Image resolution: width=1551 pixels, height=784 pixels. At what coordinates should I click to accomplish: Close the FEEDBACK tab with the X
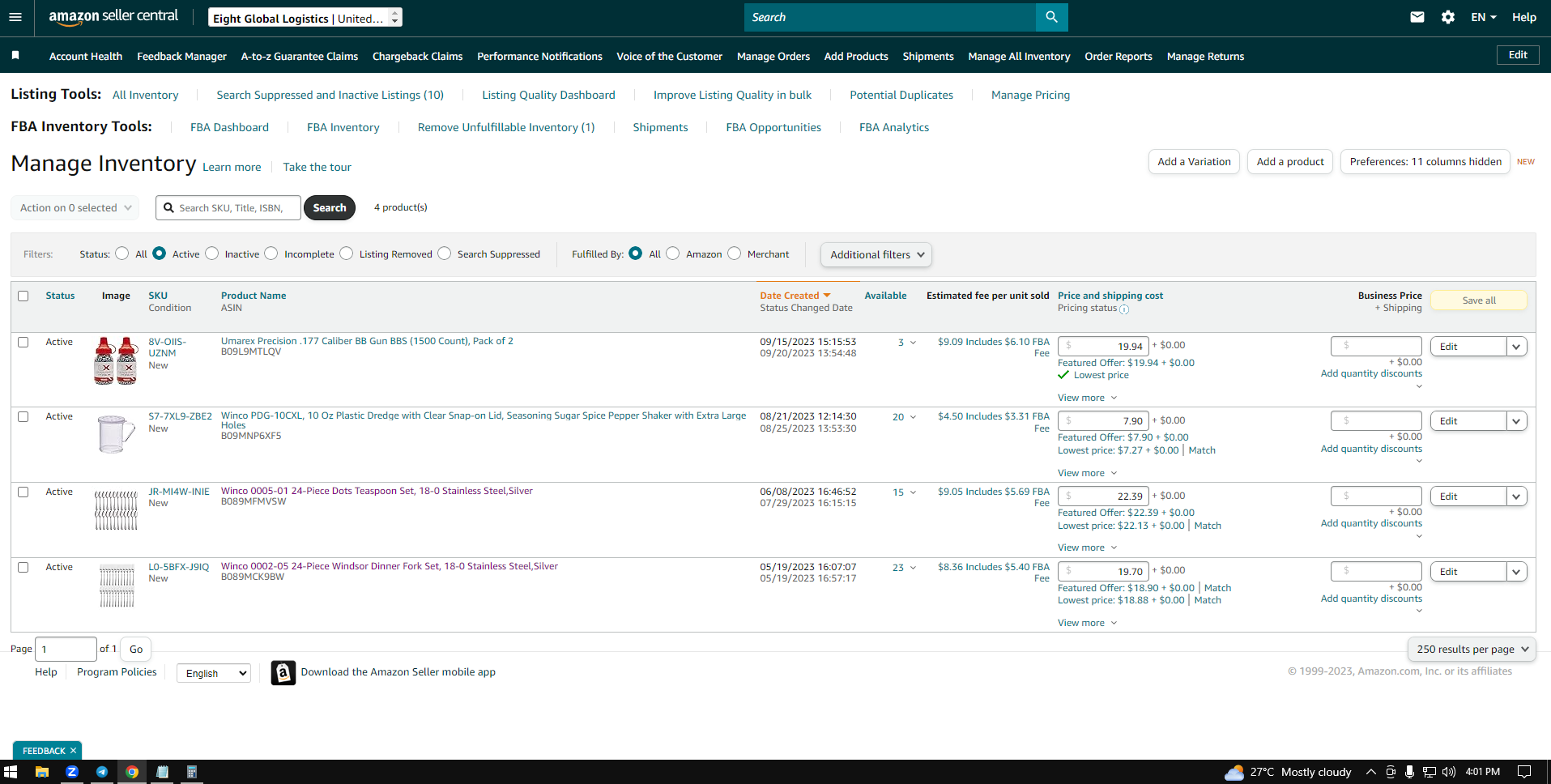pyautogui.click(x=73, y=751)
